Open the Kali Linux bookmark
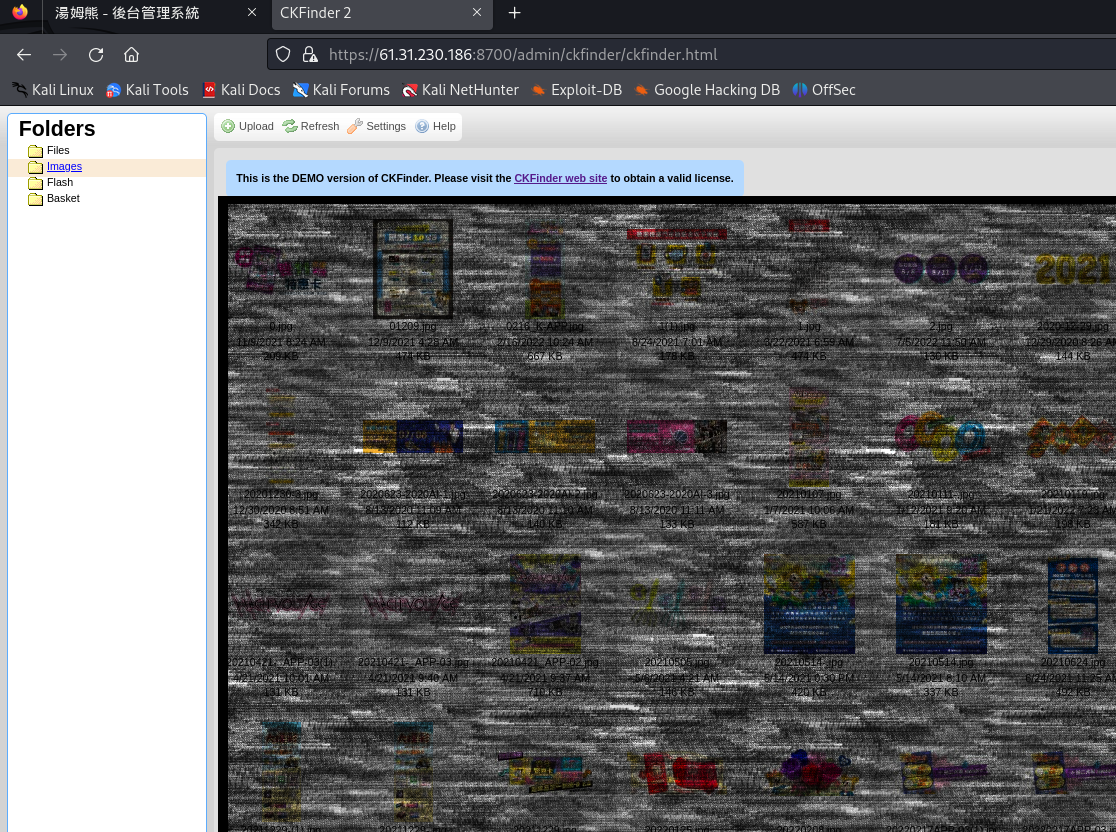Screen dimensions: 1116x832 [53, 90]
